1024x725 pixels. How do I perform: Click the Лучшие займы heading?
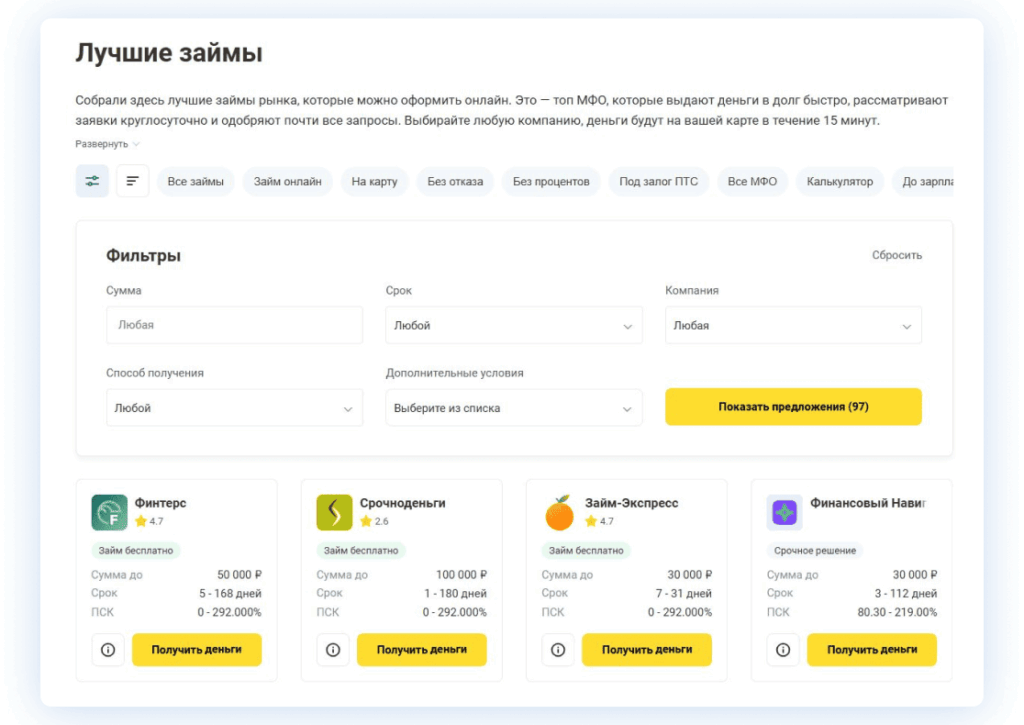point(169,53)
